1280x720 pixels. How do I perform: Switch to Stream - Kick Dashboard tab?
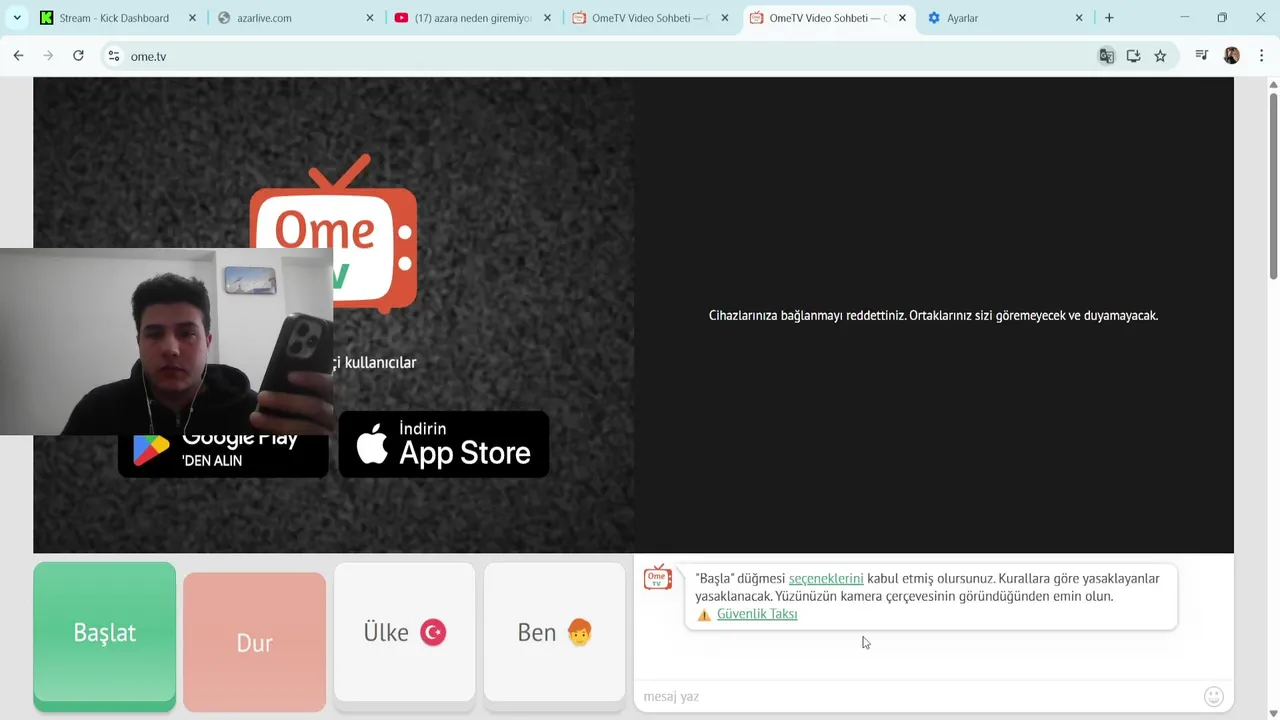click(x=114, y=18)
